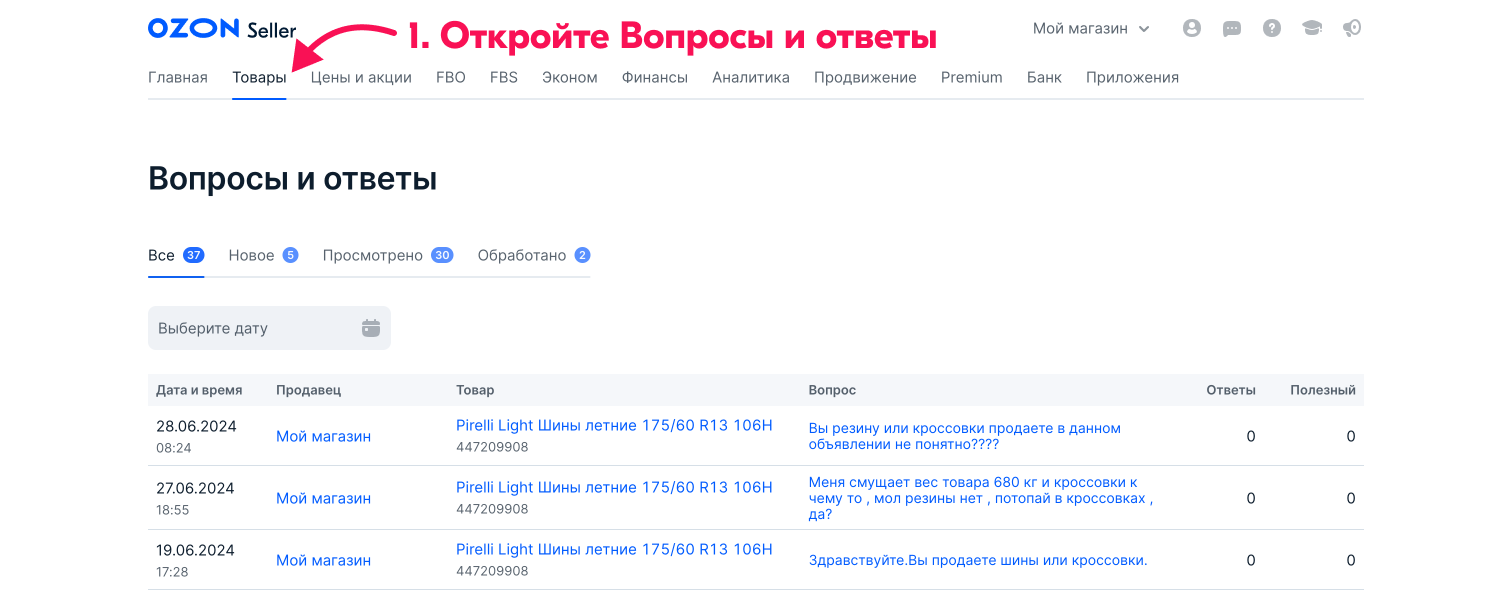Switch to the Новое tab
Screen dimensions: 1512x600
pyautogui.click(x=264, y=255)
